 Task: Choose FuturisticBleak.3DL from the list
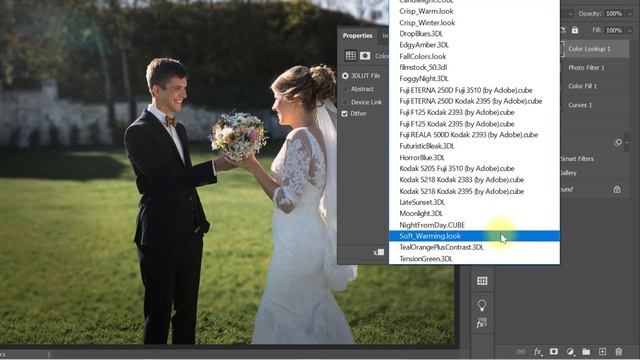(474, 146)
